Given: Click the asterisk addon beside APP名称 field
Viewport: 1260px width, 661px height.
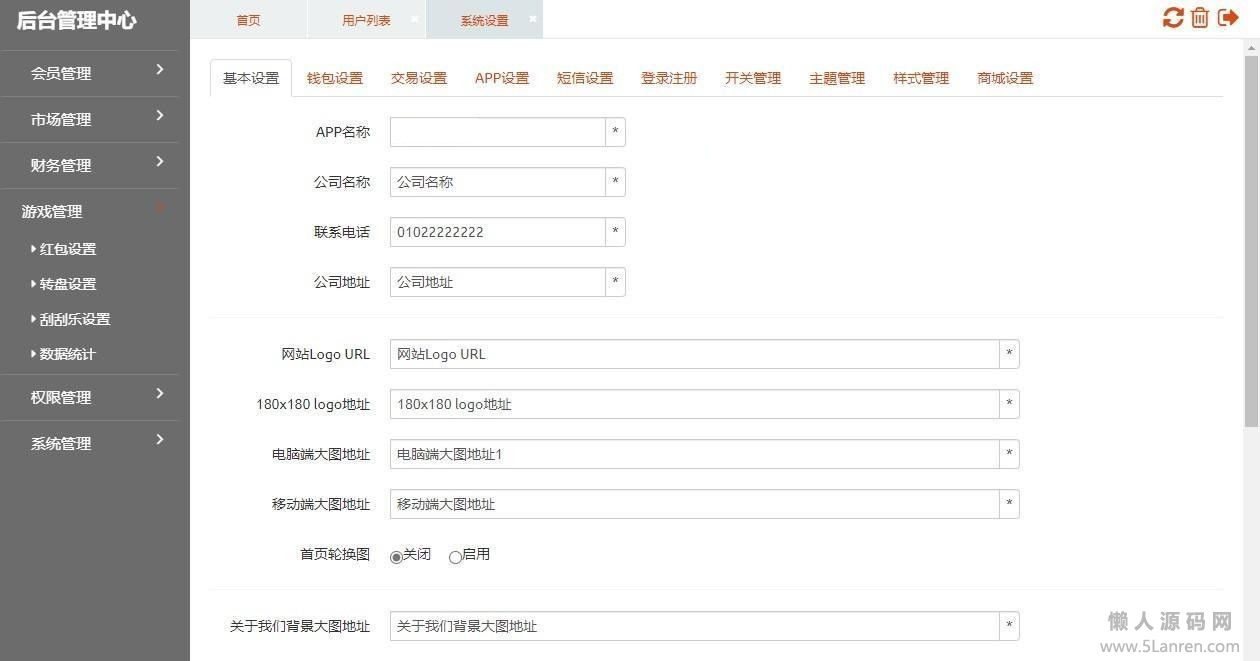Looking at the screenshot, I should tap(615, 132).
